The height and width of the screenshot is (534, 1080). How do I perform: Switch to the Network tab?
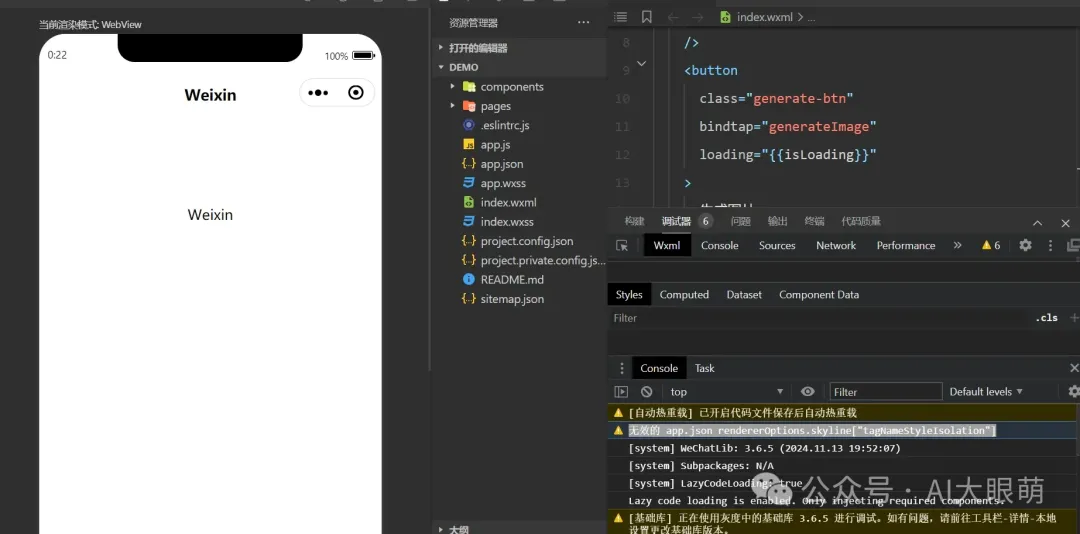pos(836,245)
